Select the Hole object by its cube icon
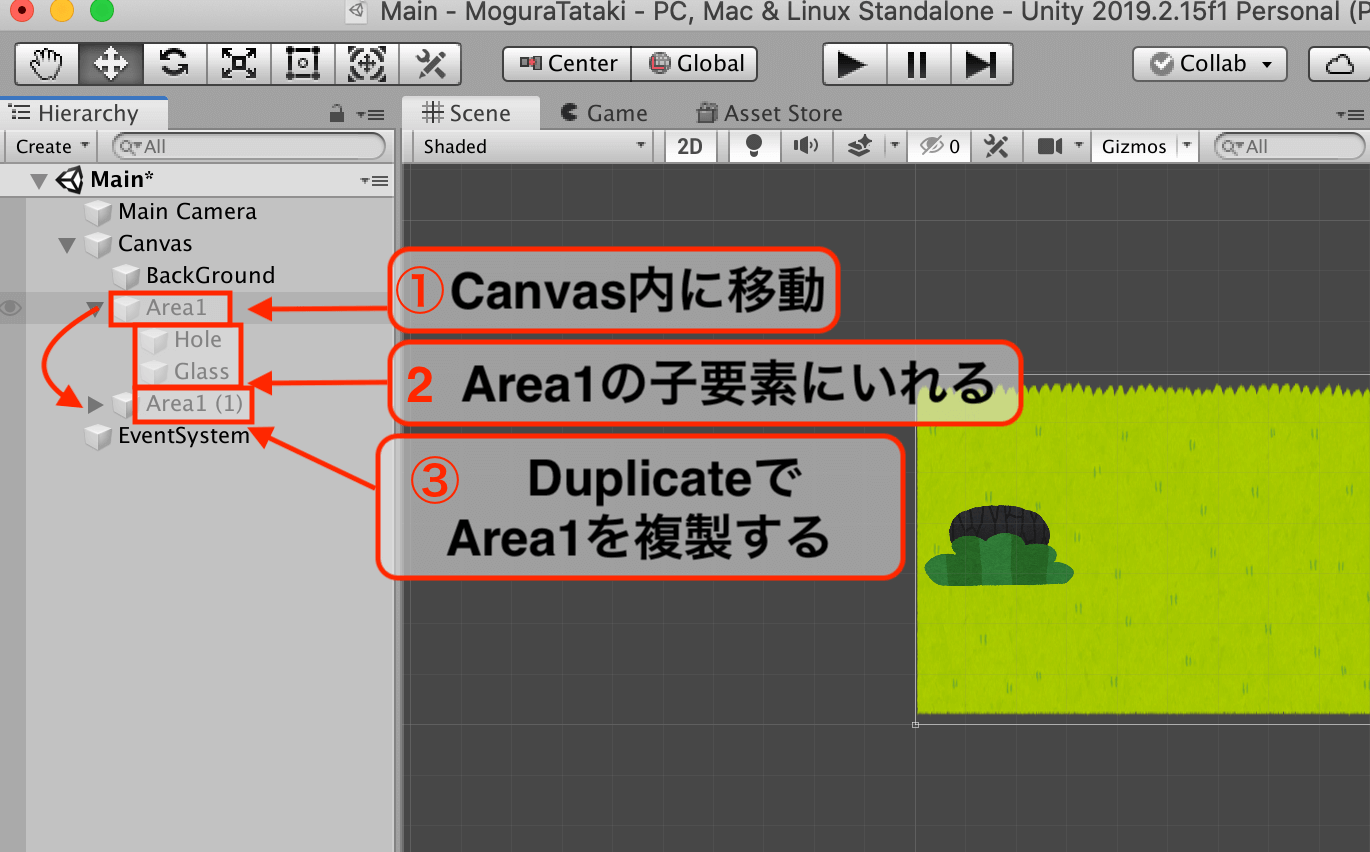This screenshot has height=852, width=1370. (x=154, y=340)
